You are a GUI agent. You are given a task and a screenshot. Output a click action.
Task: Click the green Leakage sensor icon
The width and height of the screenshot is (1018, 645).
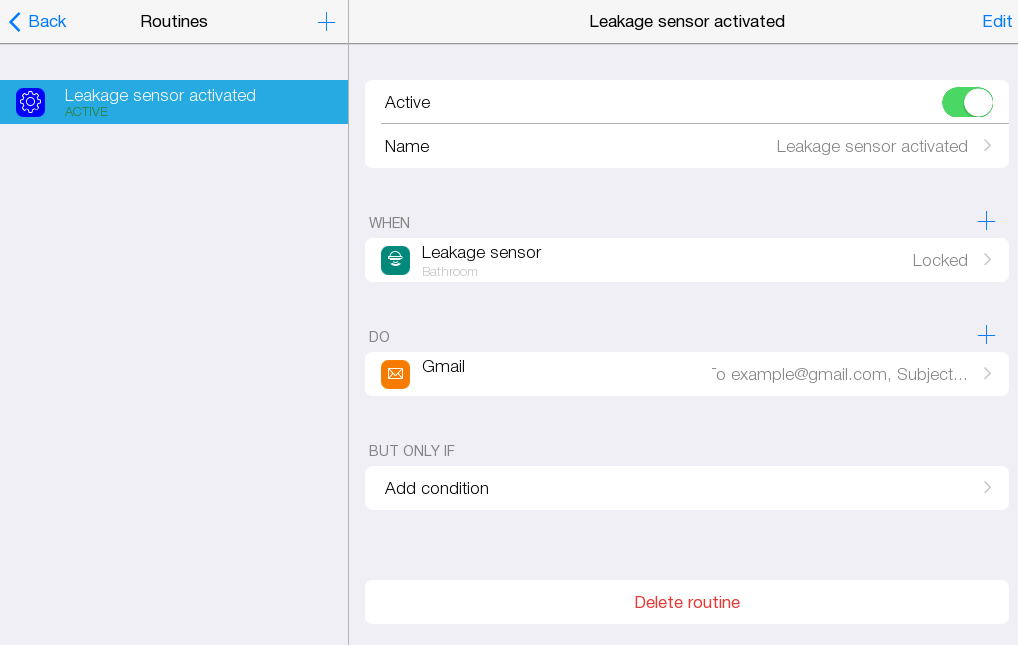tap(395, 260)
